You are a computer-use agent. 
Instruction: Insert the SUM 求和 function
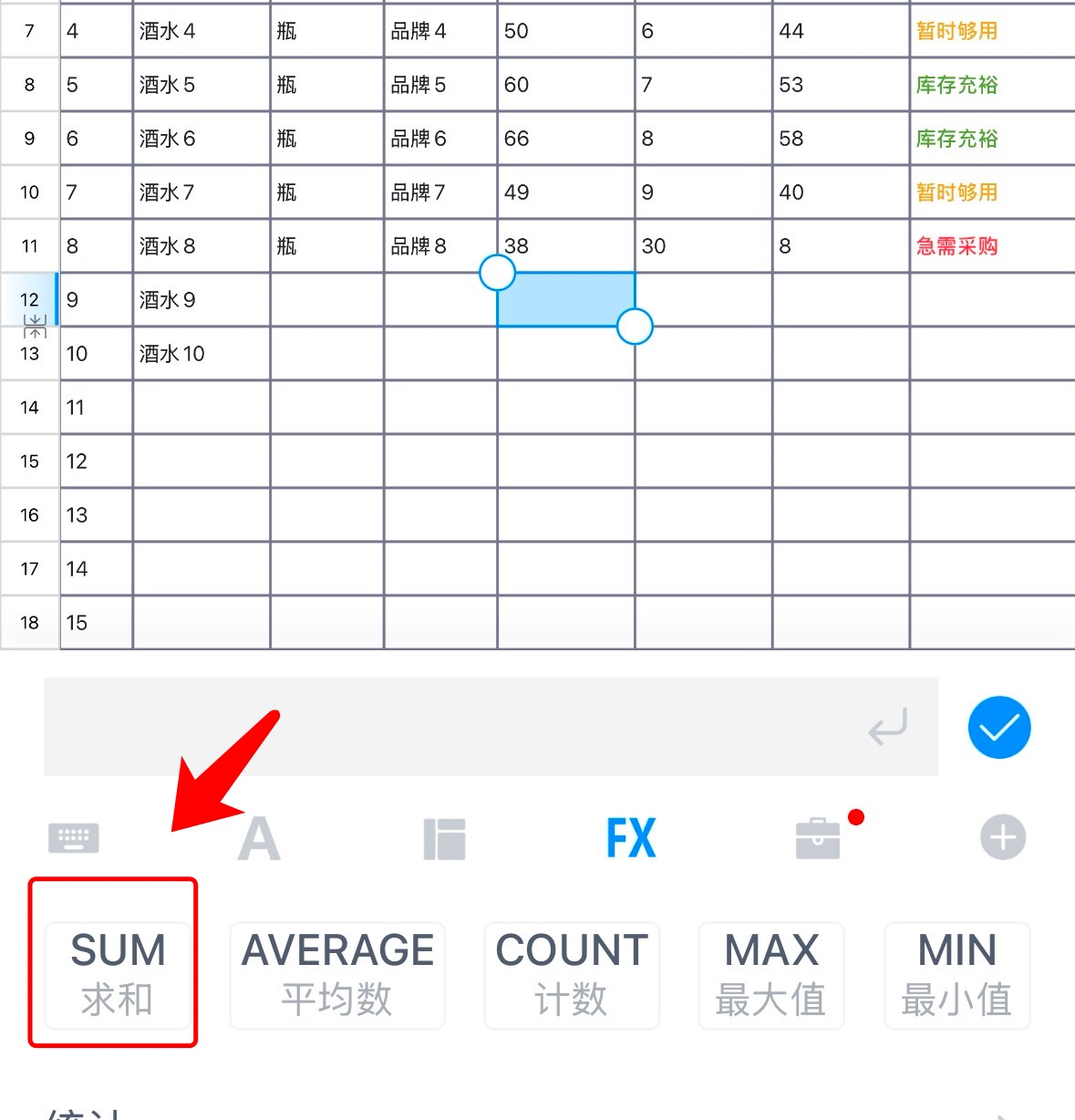(x=118, y=975)
